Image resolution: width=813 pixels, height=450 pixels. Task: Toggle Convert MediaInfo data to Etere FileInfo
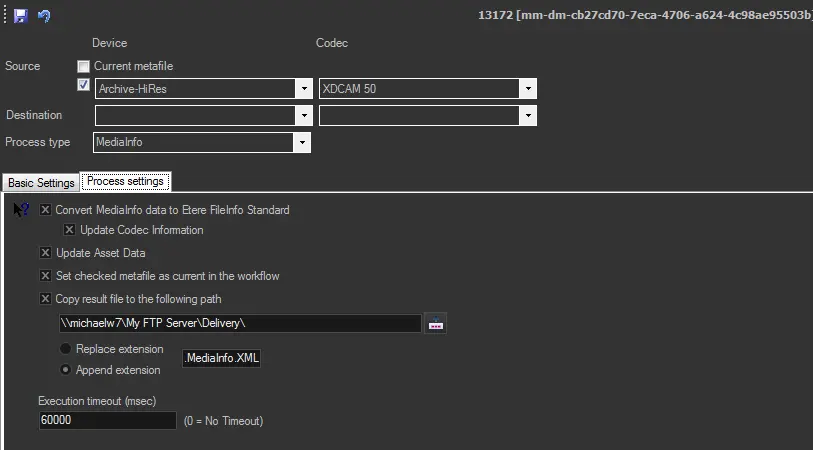pyautogui.click(x=45, y=210)
